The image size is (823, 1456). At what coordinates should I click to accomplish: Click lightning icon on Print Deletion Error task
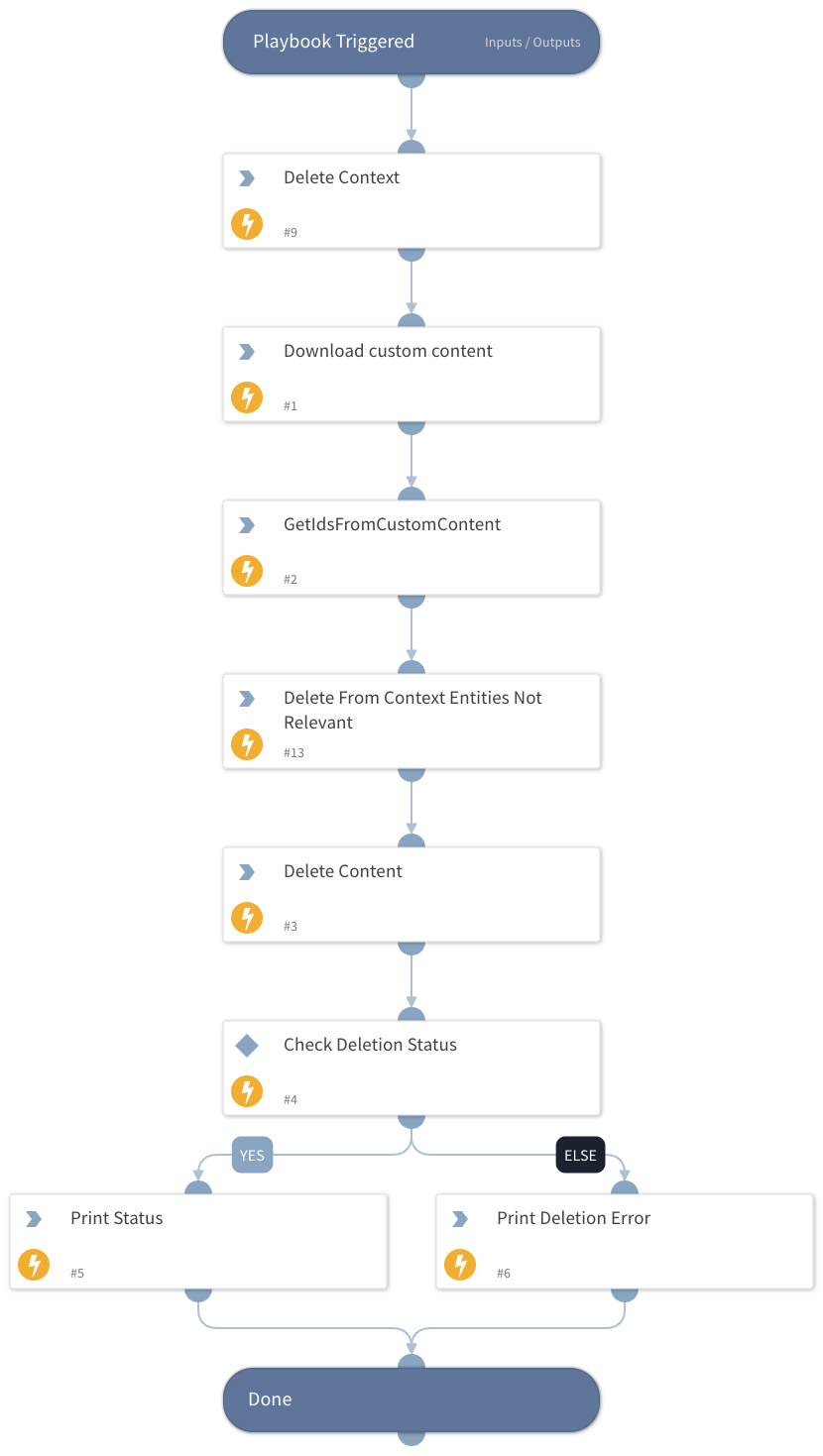(x=460, y=1265)
